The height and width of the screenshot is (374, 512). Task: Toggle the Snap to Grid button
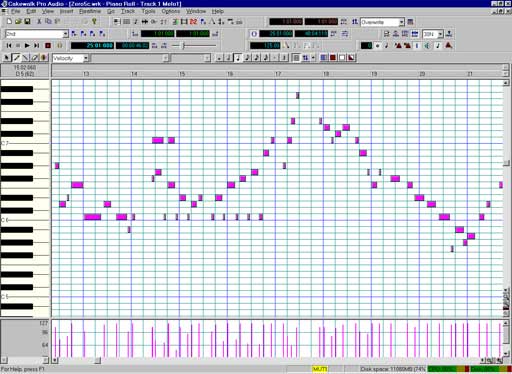pos(296,58)
